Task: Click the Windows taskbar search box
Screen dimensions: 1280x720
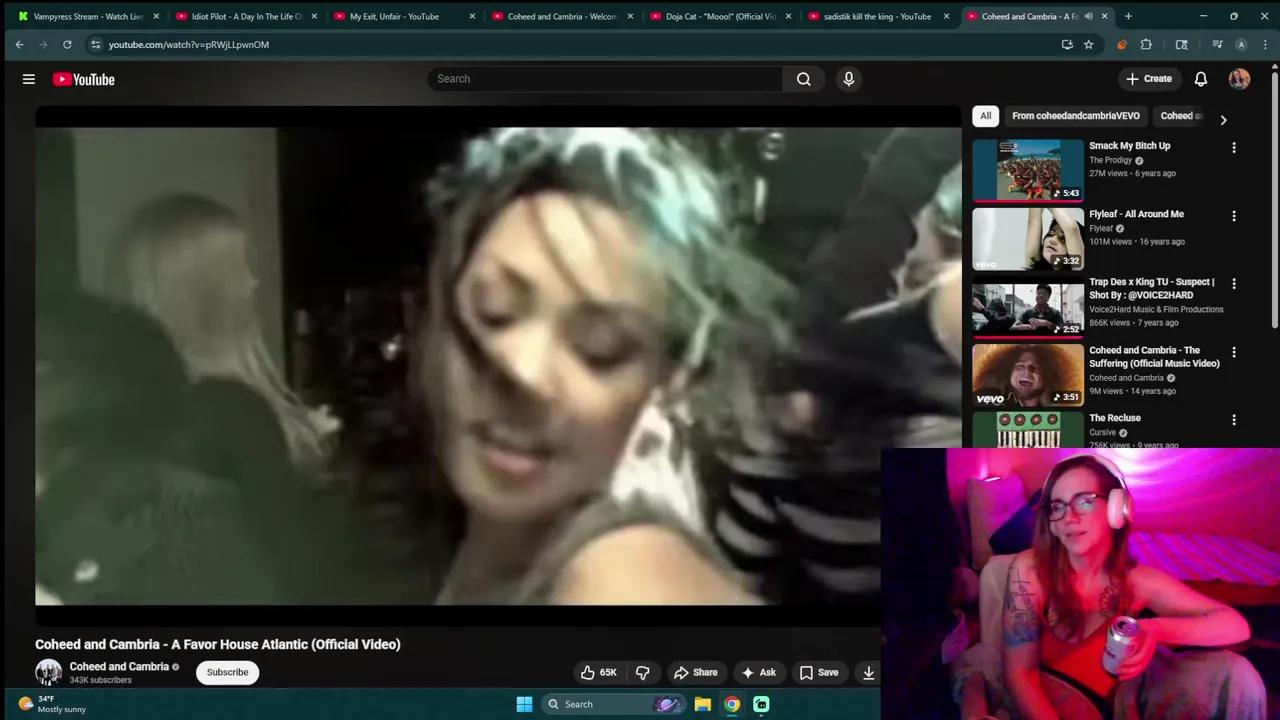Action: tap(611, 704)
